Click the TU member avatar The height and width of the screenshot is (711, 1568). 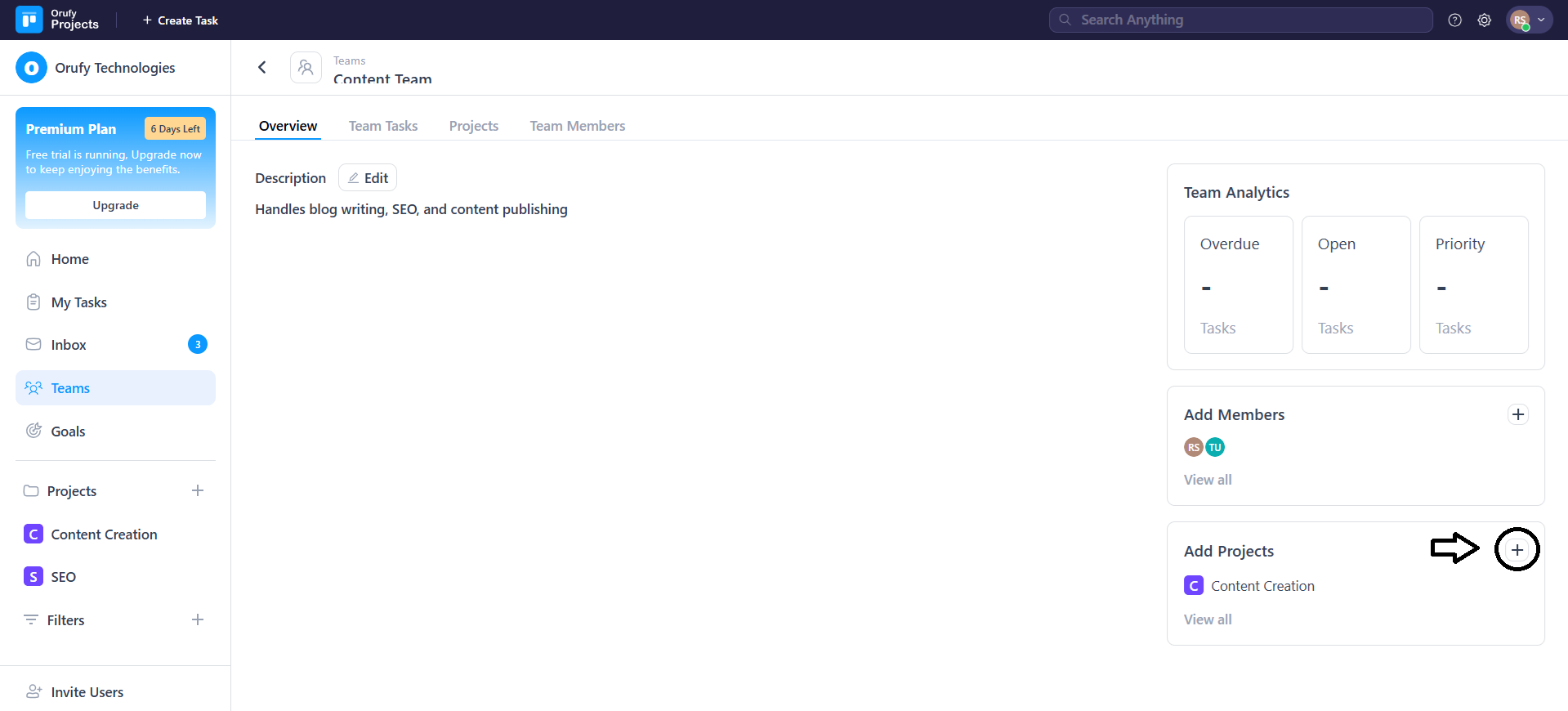click(x=1215, y=447)
